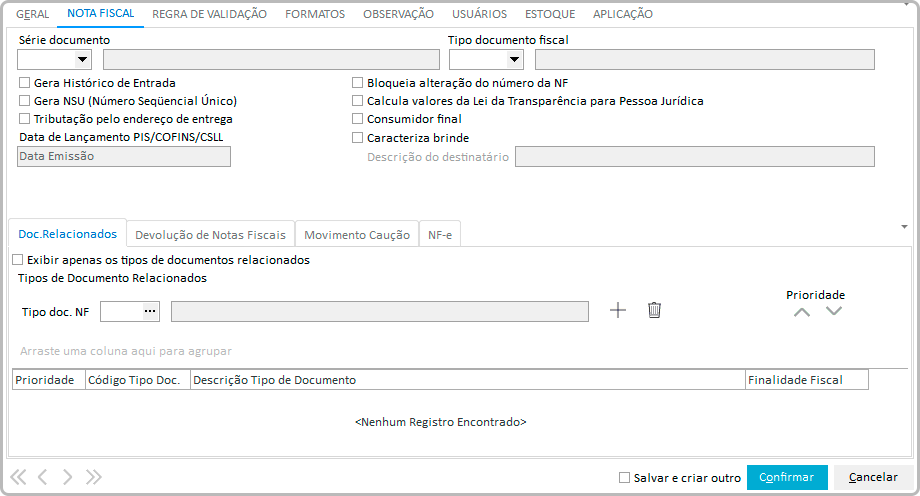
Task: Enable Caracteriza brinde checkbox
Action: coord(357,137)
